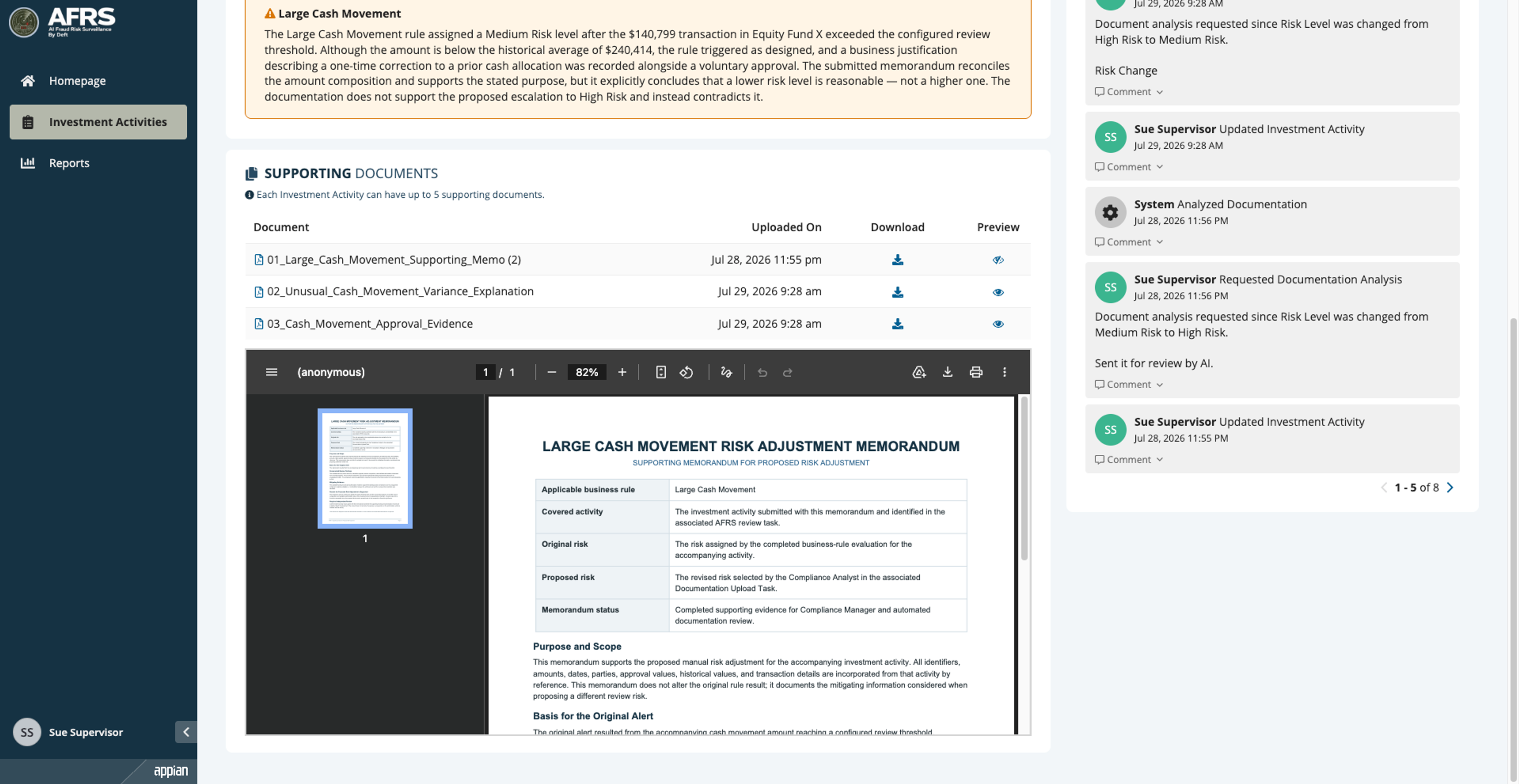The height and width of the screenshot is (784, 1519).
Task: Expand Comment under Sent it for review by AI
Action: pyautogui.click(x=1129, y=384)
